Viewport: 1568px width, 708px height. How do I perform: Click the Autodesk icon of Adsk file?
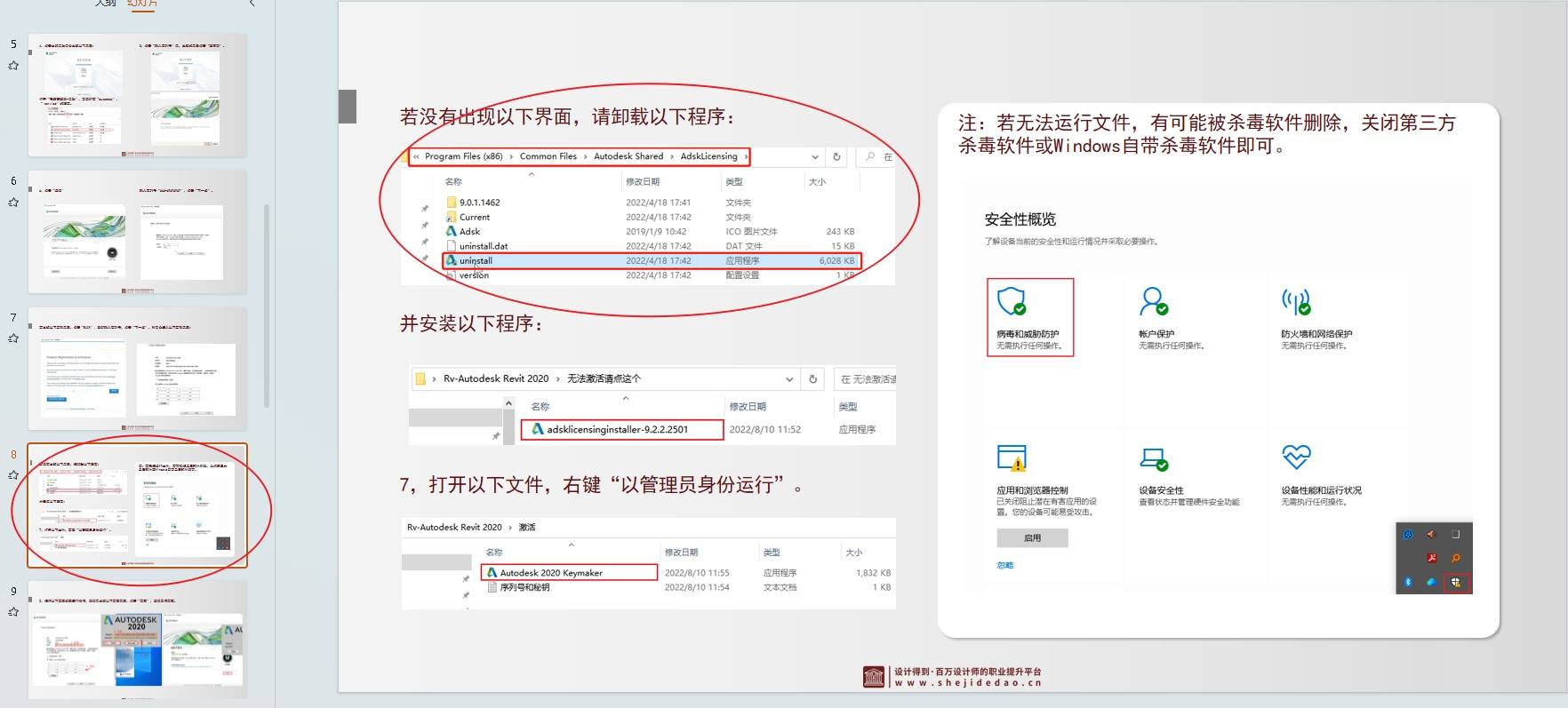coord(452,231)
